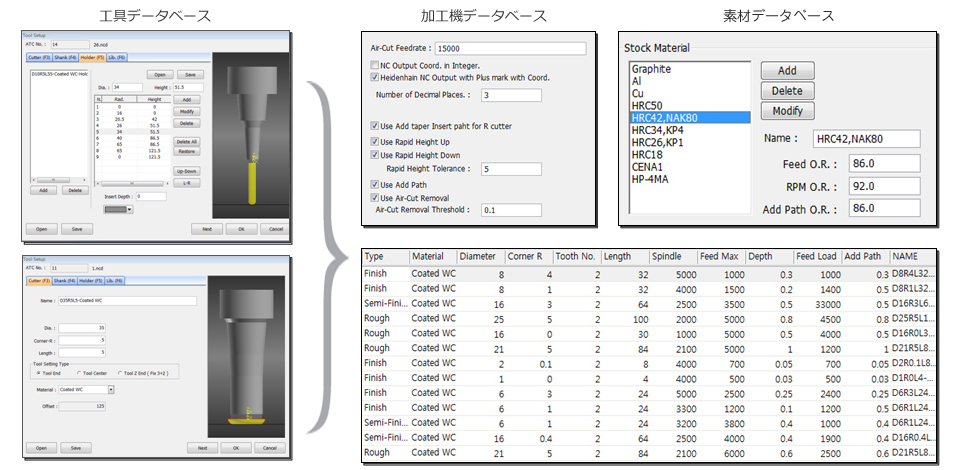This screenshot has width=960, height=470.
Task: Uncheck Use Rapid Height Up option
Action: pyautogui.click(x=374, y=142)
